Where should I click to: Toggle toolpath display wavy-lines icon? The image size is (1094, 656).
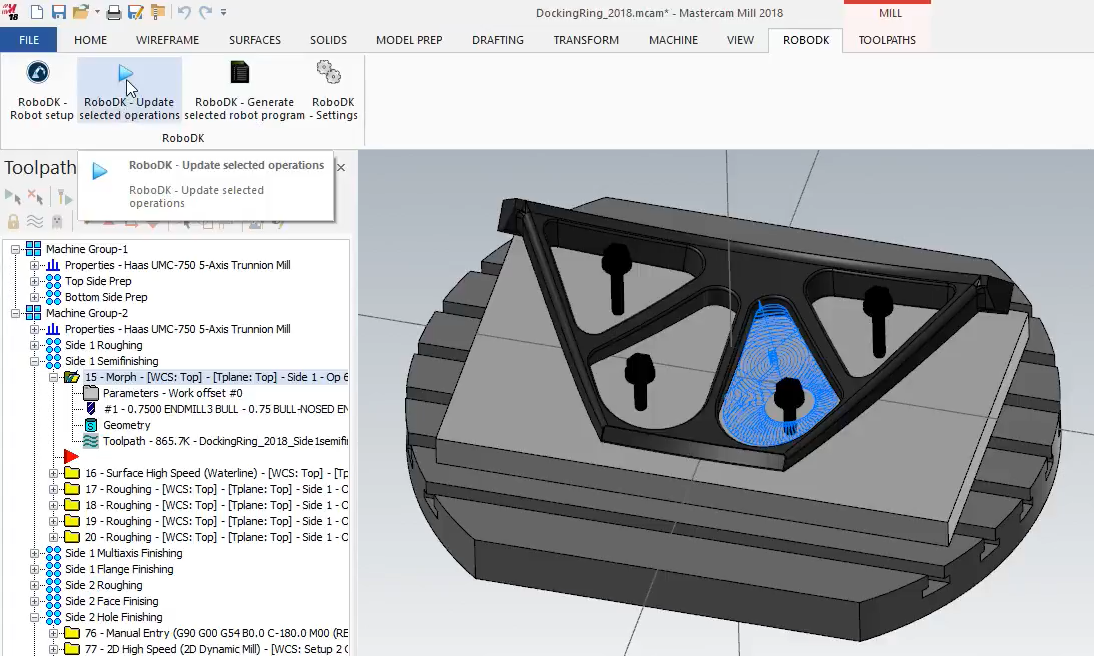click(x=35, y=222)
